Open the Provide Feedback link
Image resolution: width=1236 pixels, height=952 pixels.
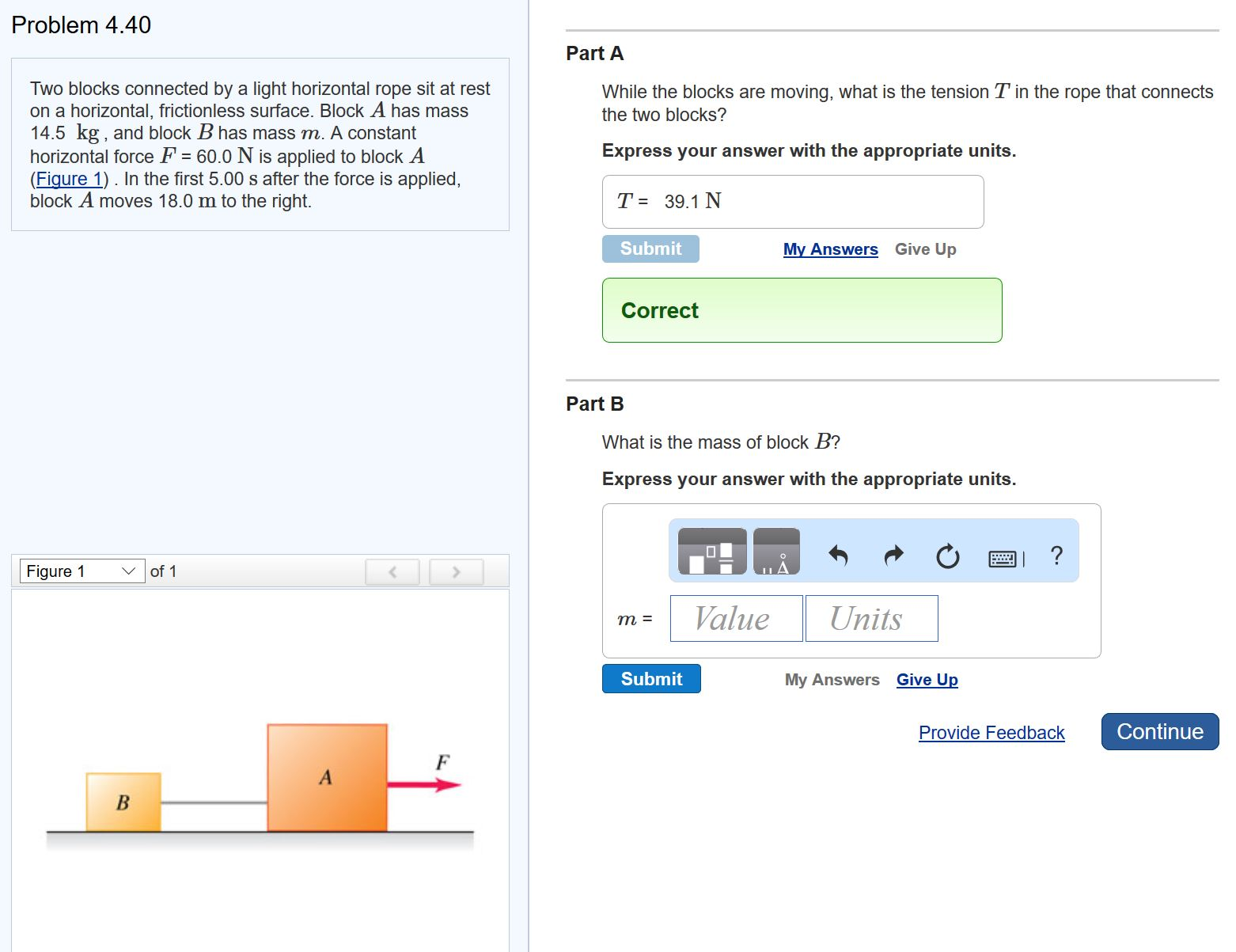pyautogui.click(x=991, y=733)
